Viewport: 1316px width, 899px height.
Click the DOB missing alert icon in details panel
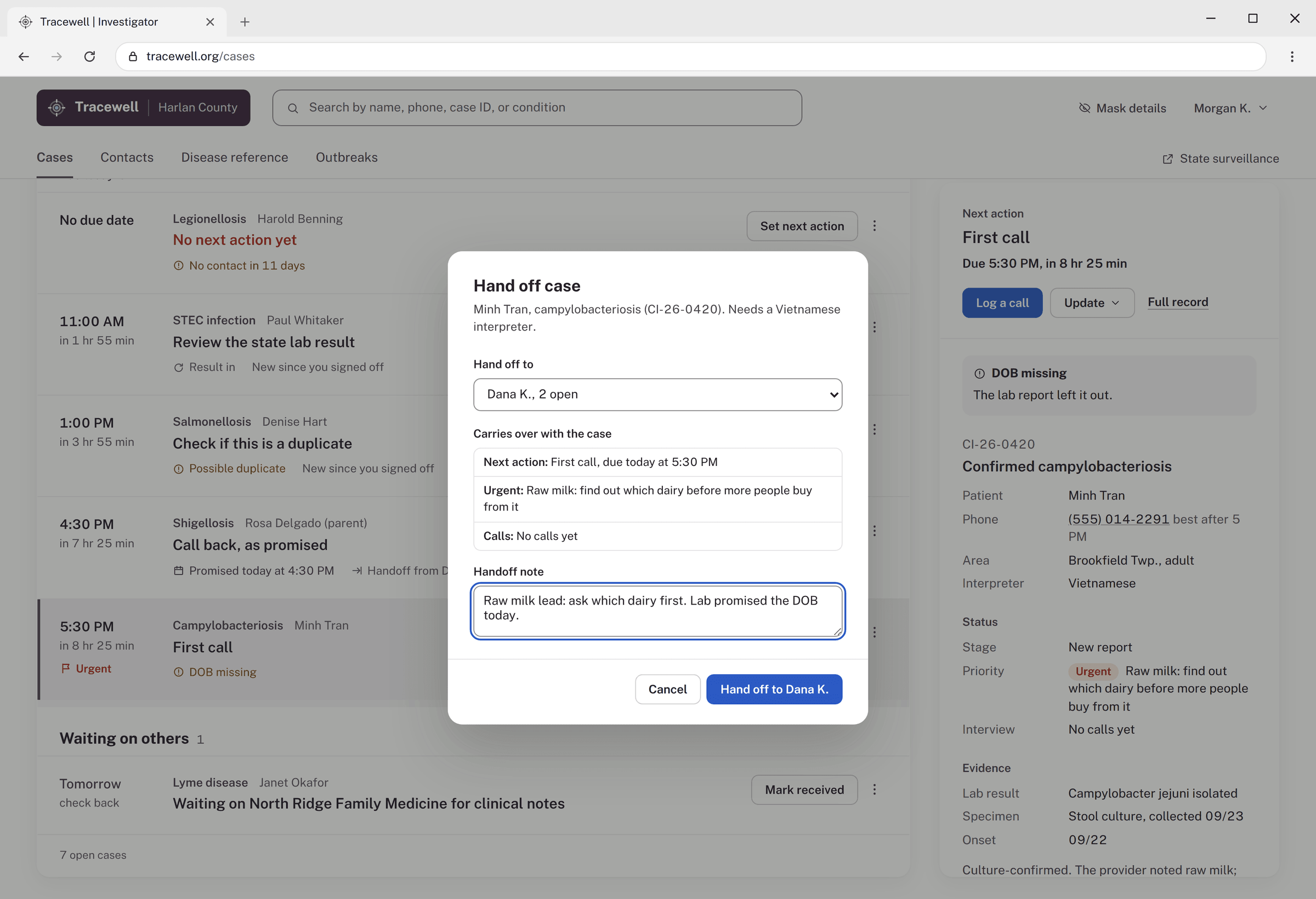pyautogui.click(x=979, y=374)
